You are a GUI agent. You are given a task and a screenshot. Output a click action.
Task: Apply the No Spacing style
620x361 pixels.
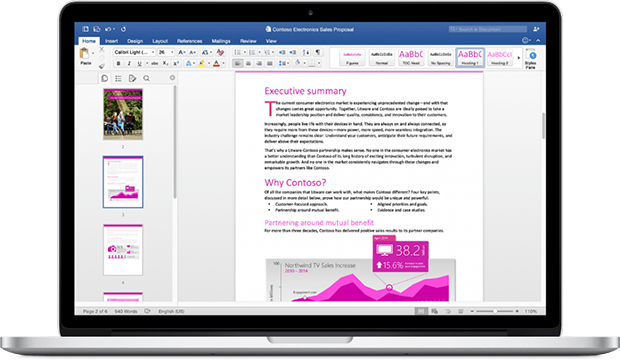pos(440,57)
